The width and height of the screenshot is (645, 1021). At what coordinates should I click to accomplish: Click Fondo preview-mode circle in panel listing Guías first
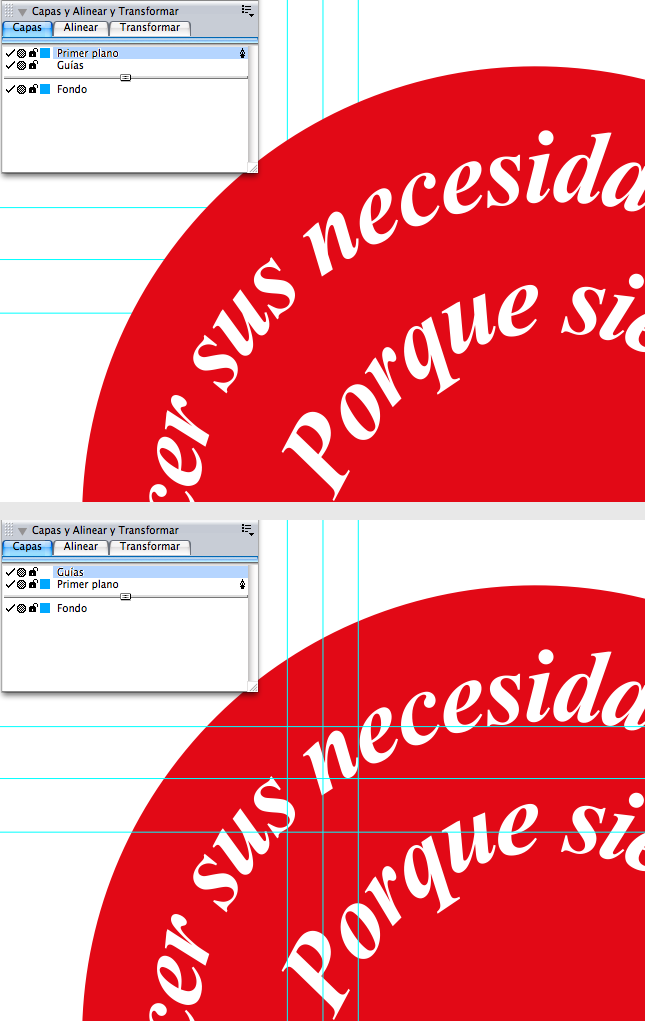pyautogui.click(x=21, y=608)
